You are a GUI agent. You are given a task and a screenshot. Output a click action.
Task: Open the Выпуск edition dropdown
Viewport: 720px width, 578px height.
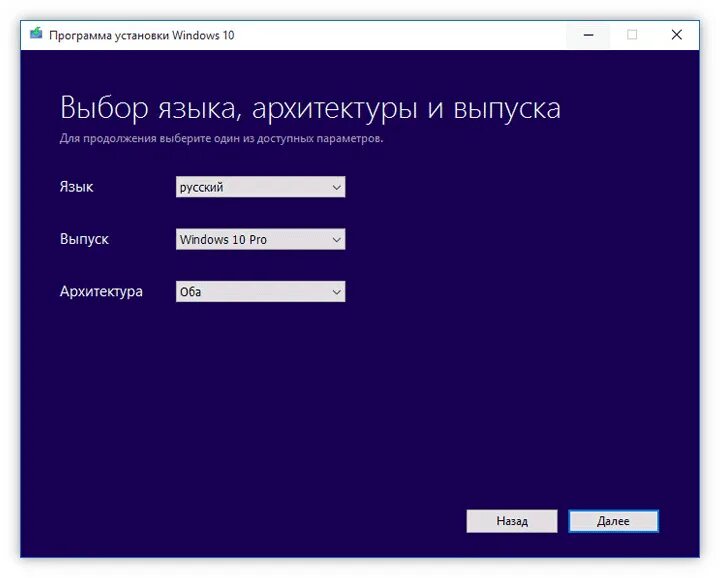260,239
